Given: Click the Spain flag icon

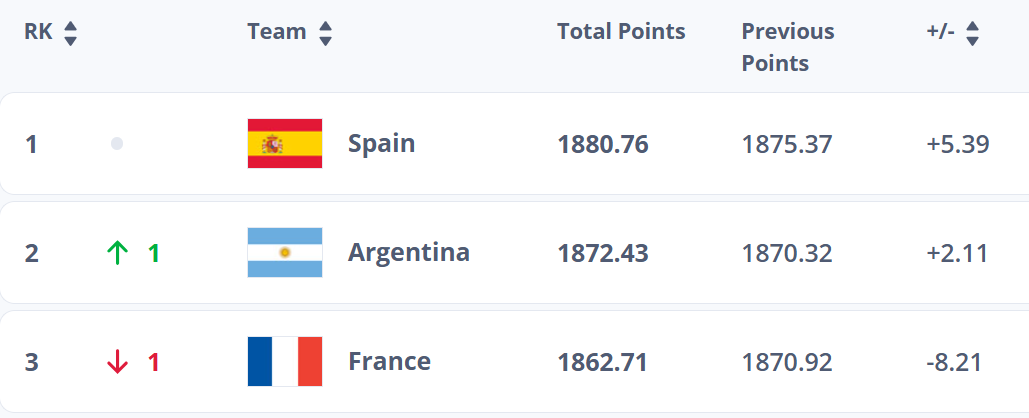Looking at the screenshot, I should (x=285, y=144).
